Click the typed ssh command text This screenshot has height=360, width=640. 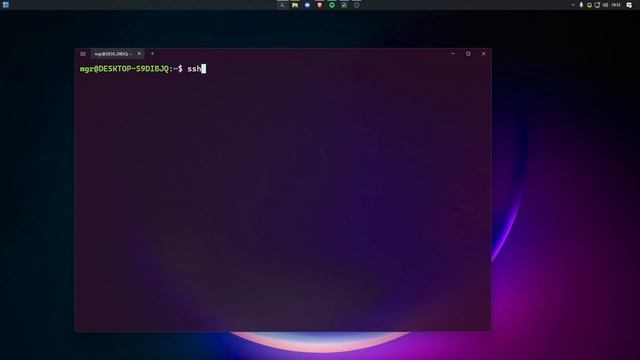(194, 69)
